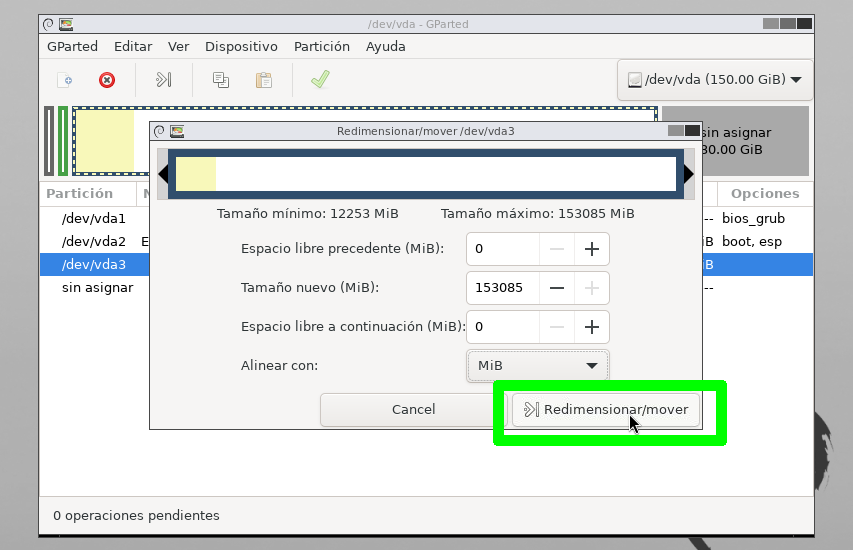
Task: Decrease new size with minus button
Action: click(557, 288)
